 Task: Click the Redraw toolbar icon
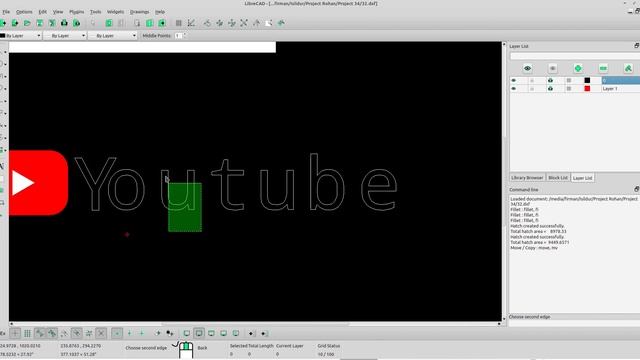point(207,23)
